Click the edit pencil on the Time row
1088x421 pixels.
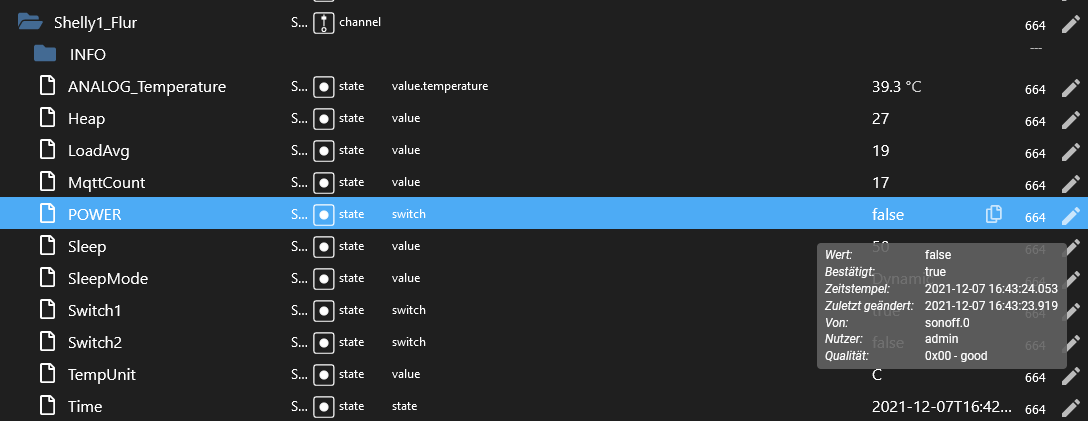[1070, 407]
